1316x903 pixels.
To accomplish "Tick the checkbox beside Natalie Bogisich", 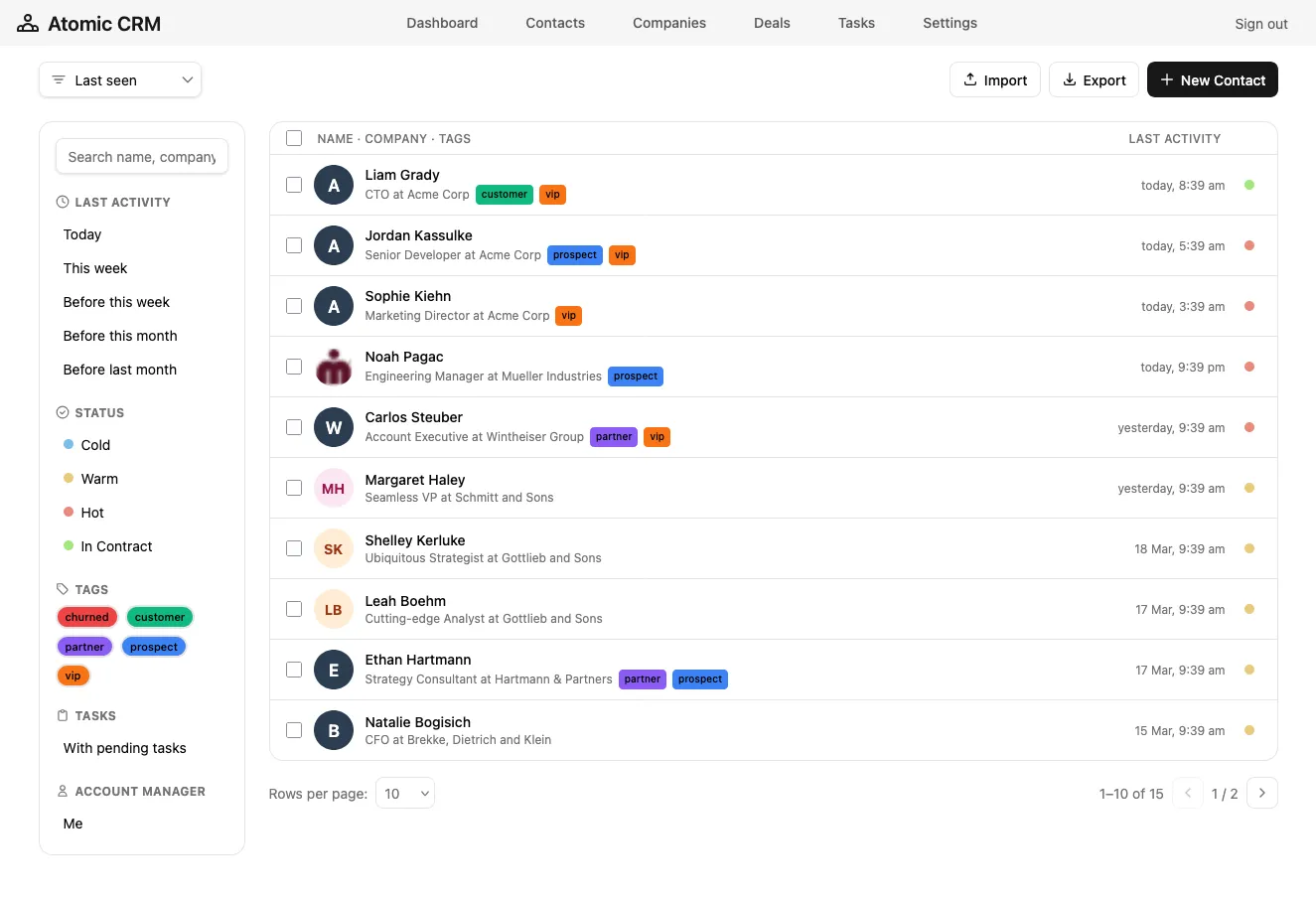I will [x=294, y=730].
